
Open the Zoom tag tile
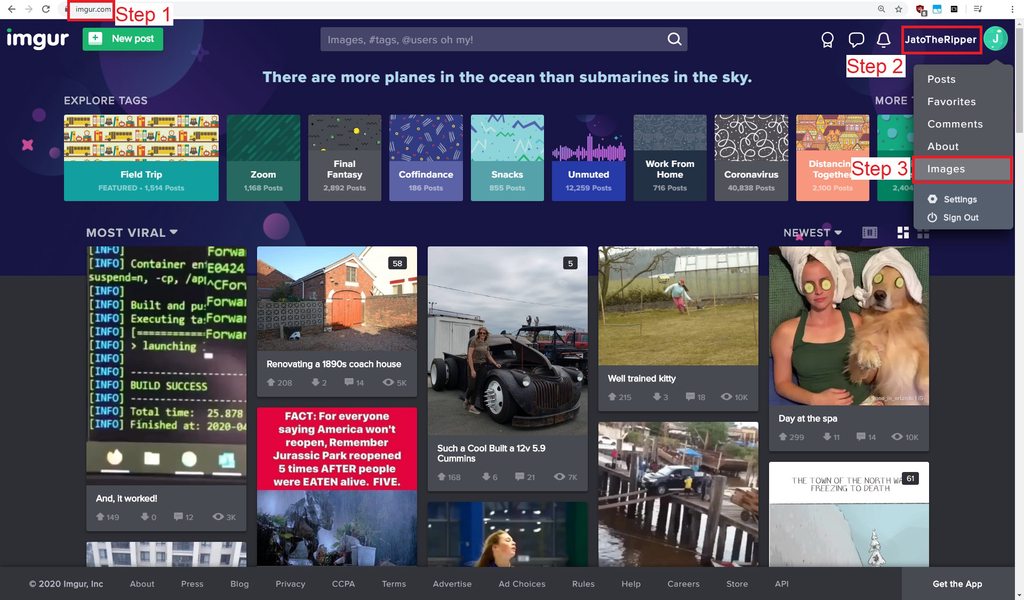[263, 157]
